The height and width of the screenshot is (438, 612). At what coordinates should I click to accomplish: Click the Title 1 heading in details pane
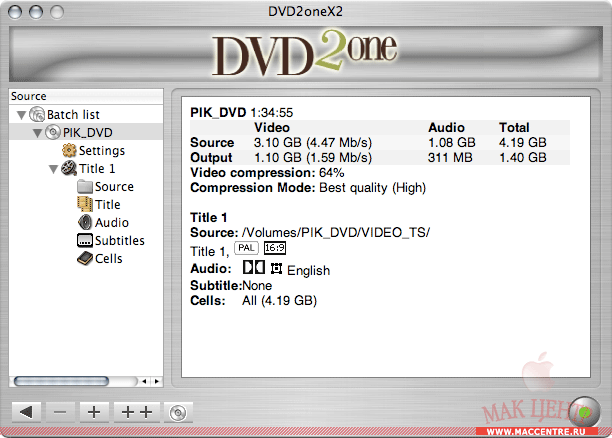[209, 217]
